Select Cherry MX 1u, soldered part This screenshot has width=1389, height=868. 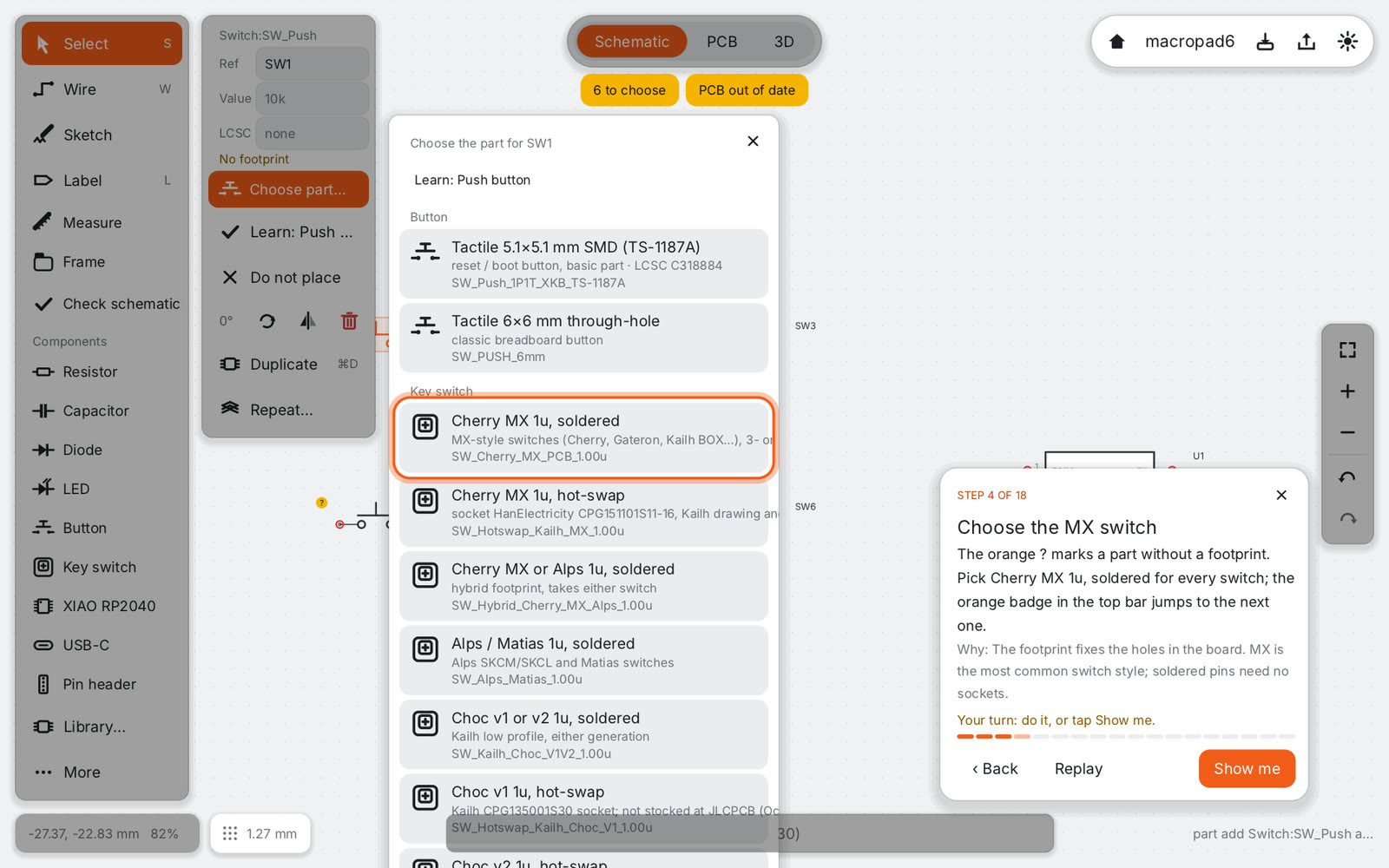click(583, 438)
